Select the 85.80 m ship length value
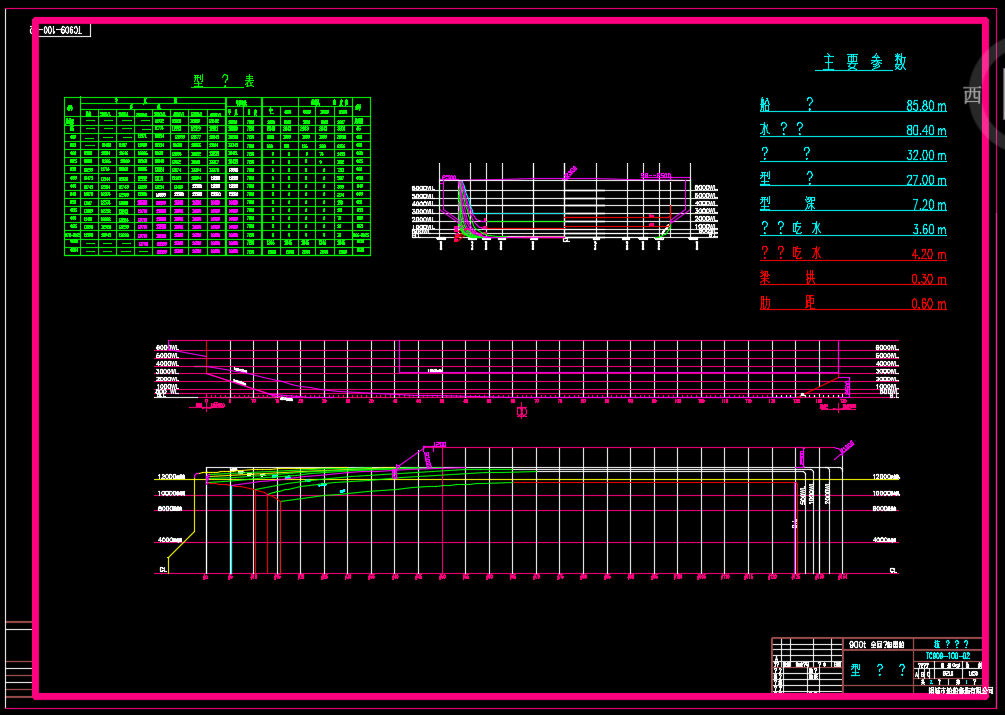 click(x=926, y=106)
